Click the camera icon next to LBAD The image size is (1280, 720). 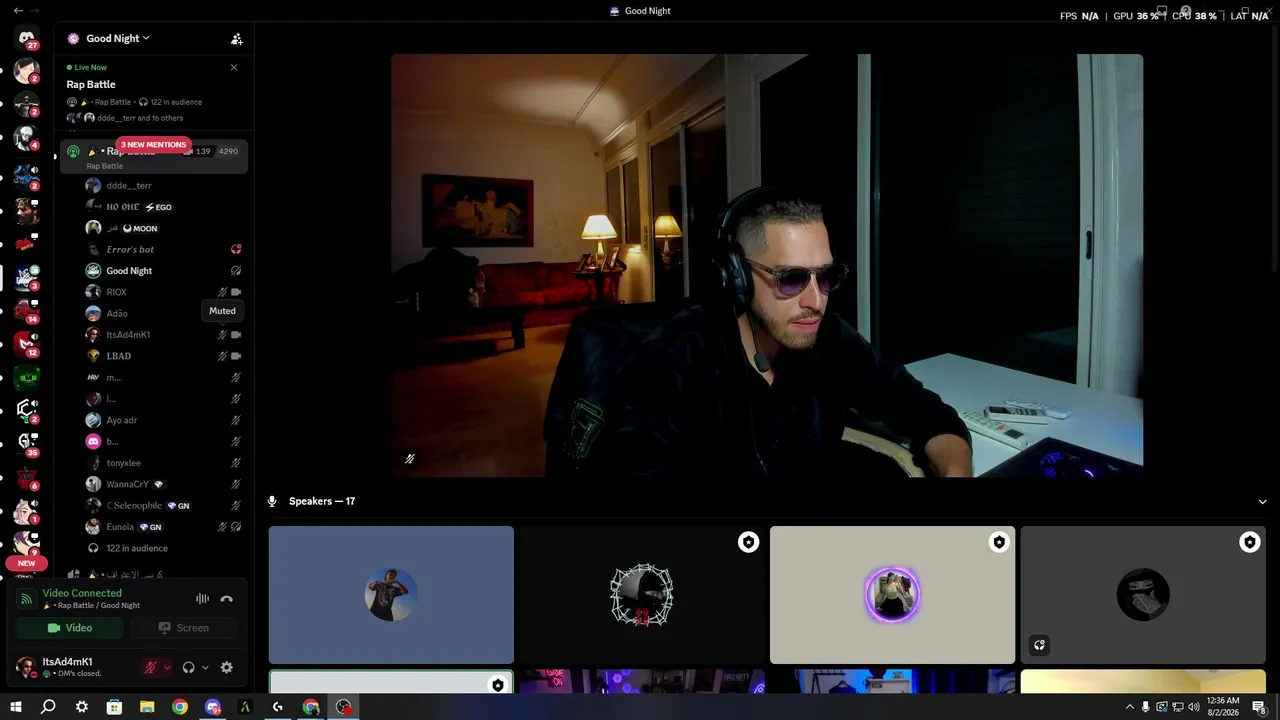tap(236, 356)
